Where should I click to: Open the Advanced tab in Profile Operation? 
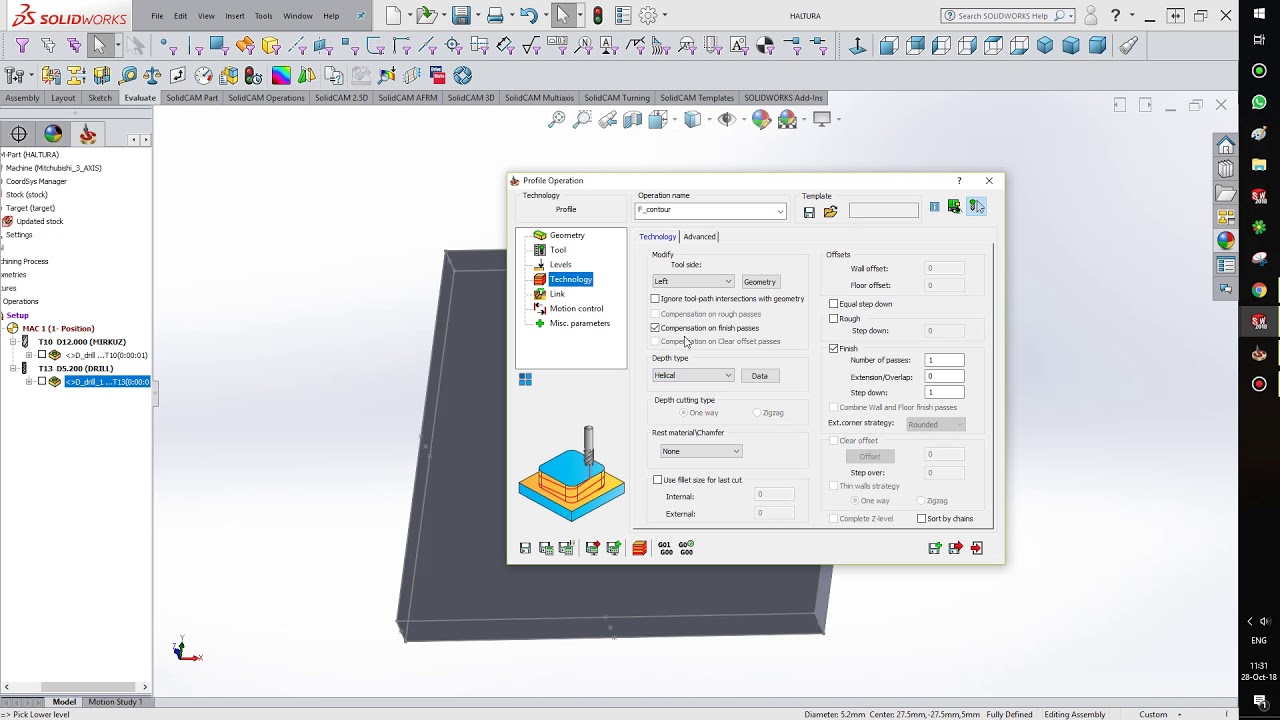click(699, 236)
